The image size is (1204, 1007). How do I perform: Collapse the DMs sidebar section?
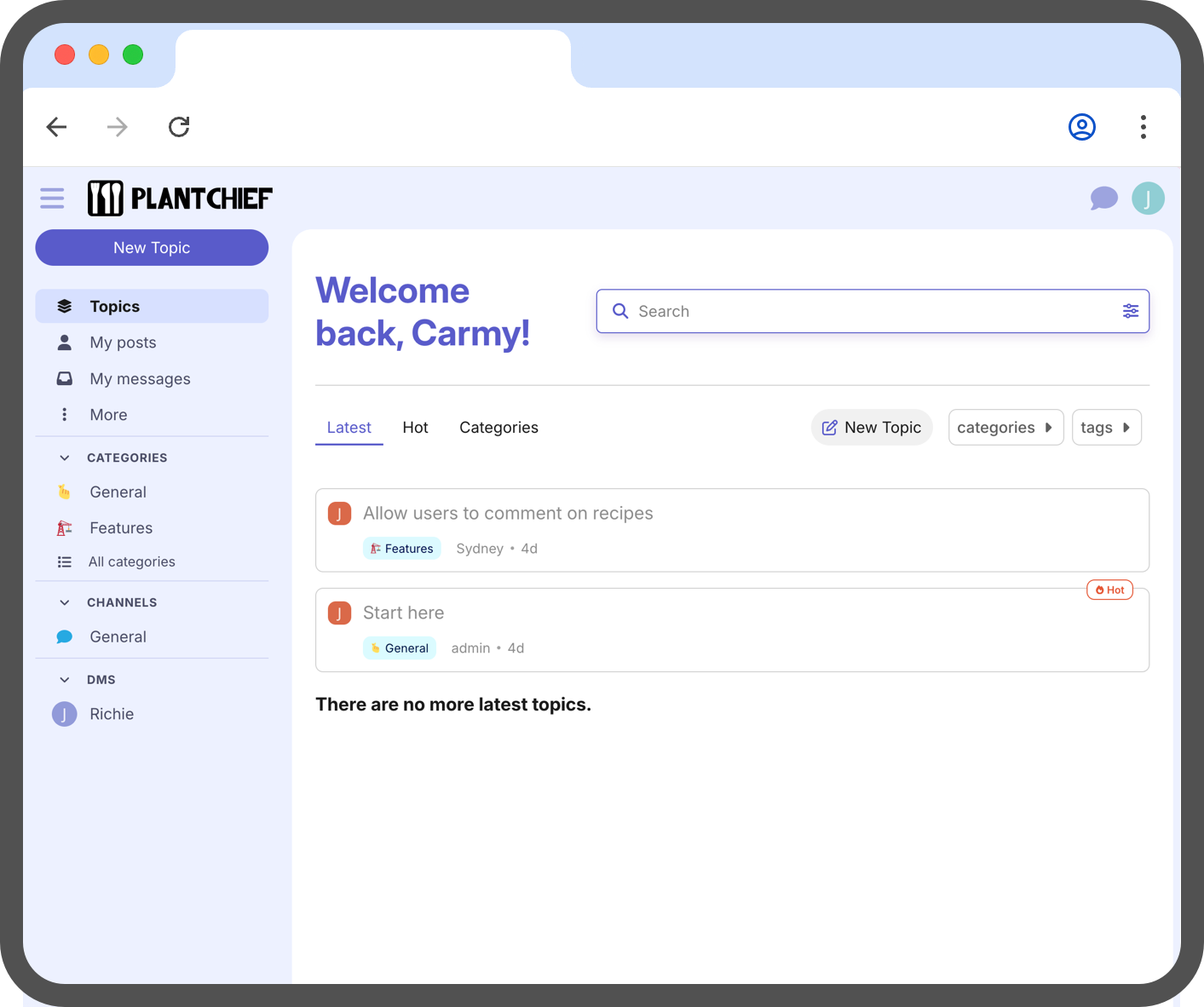(x=65, y=680)
